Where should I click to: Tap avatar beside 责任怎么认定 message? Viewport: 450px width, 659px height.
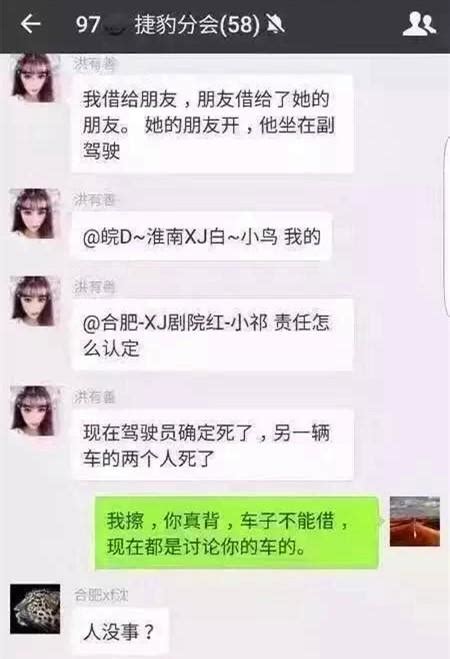34,301
